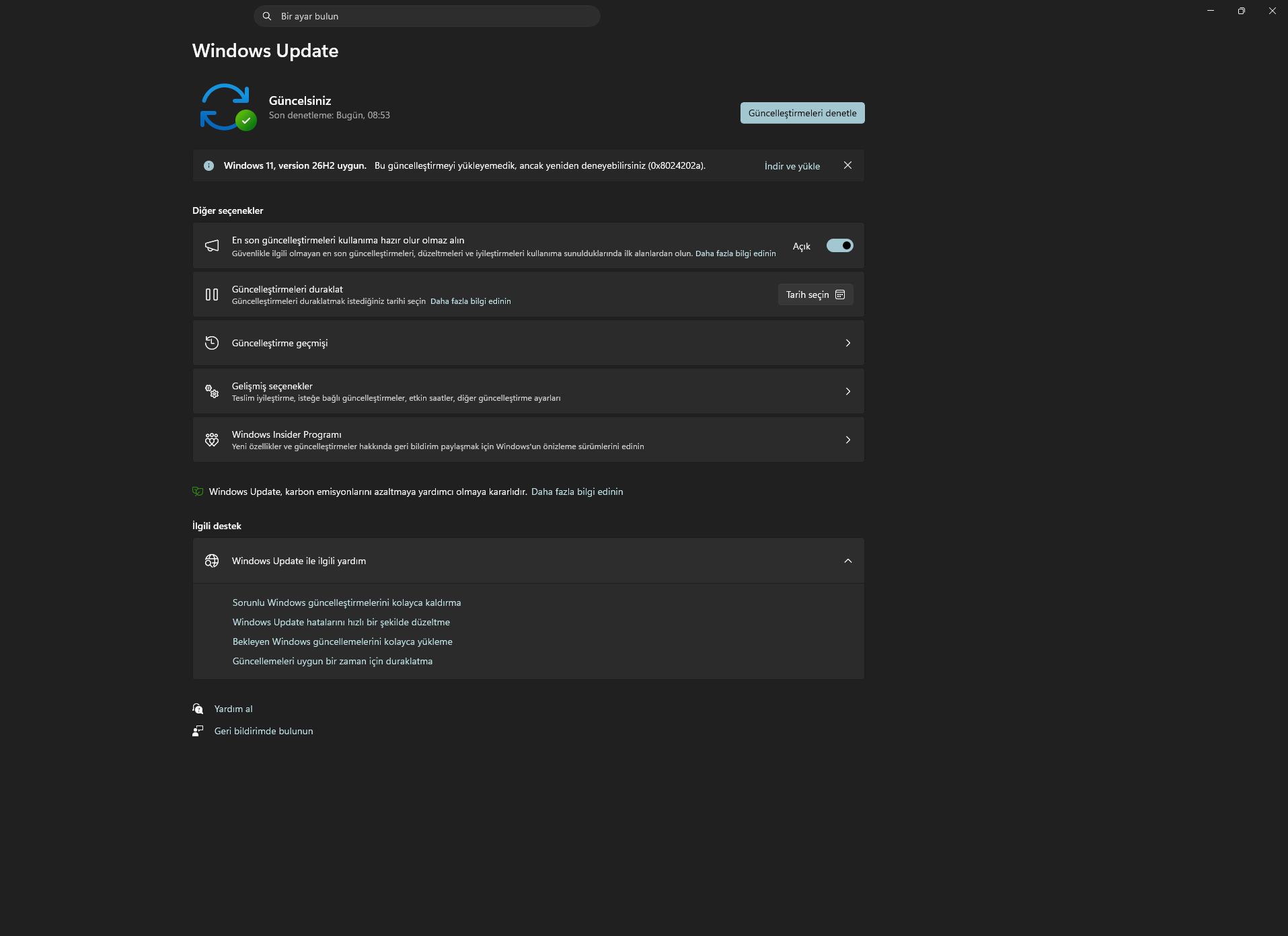Click the globe icon for Windows Update yardım
The image size is (1288, 936).
pyautogui.click(x=212, y=561)
